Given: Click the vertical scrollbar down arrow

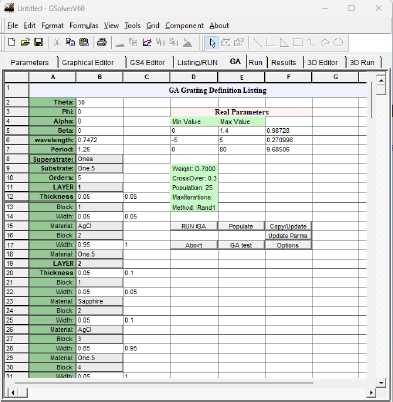Looking at the screenshot, I should coord(381,382).
